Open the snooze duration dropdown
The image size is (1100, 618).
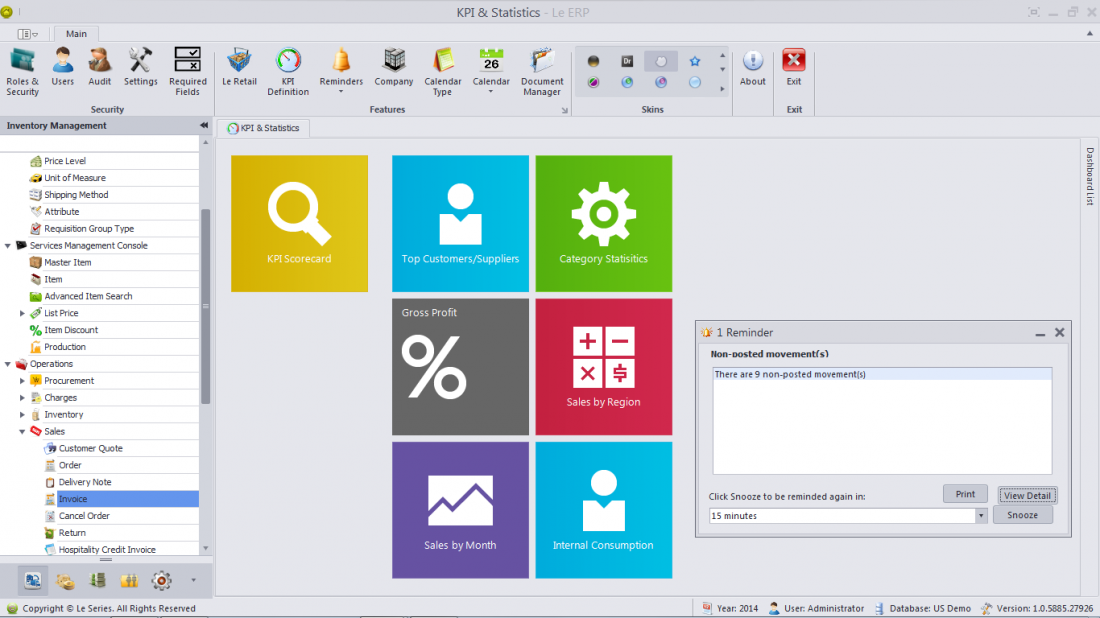(981, 516)
